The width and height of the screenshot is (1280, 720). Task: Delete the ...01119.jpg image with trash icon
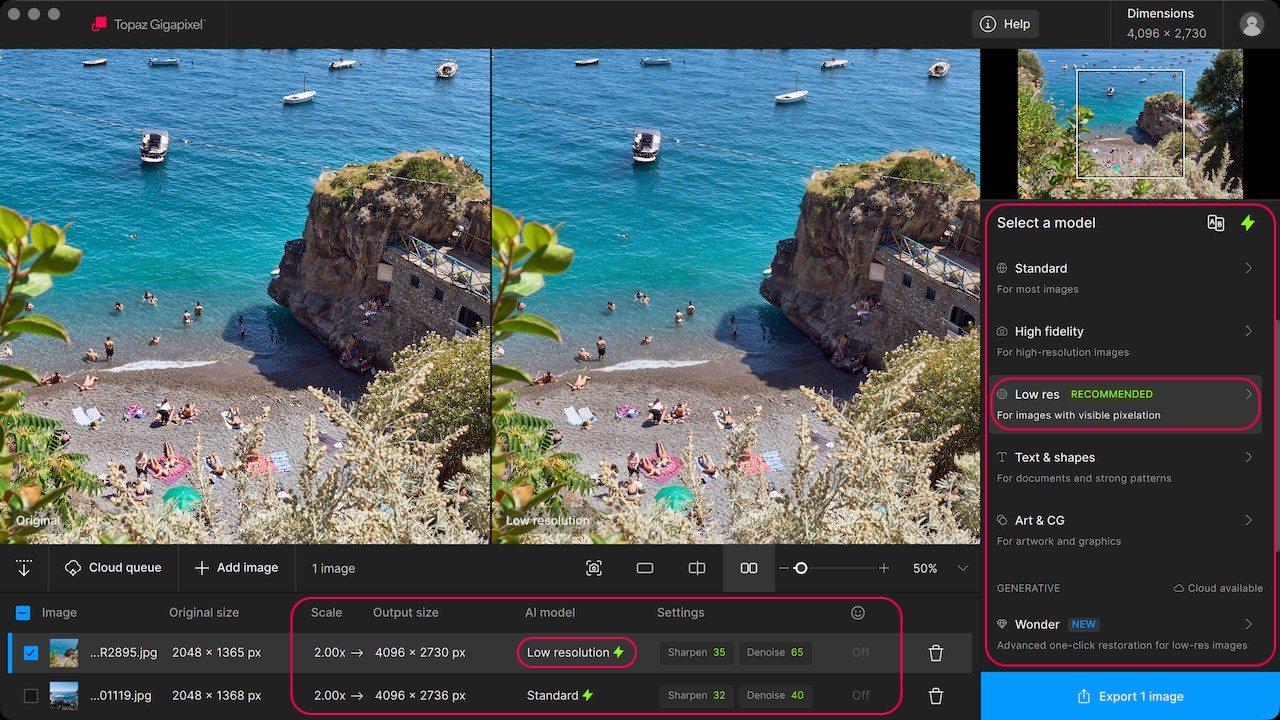point(936,696)
